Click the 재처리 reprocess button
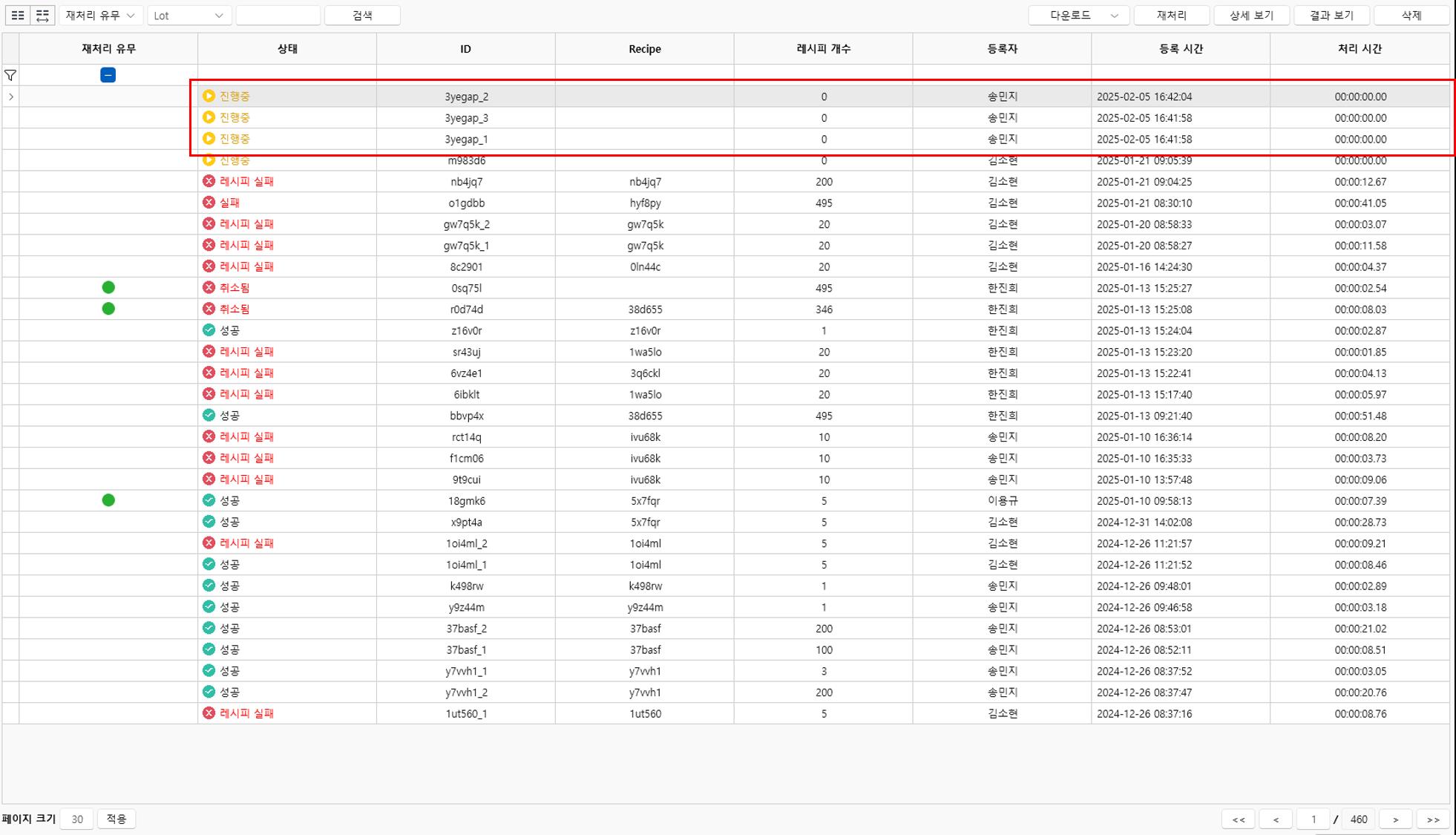 (1171, 15)
